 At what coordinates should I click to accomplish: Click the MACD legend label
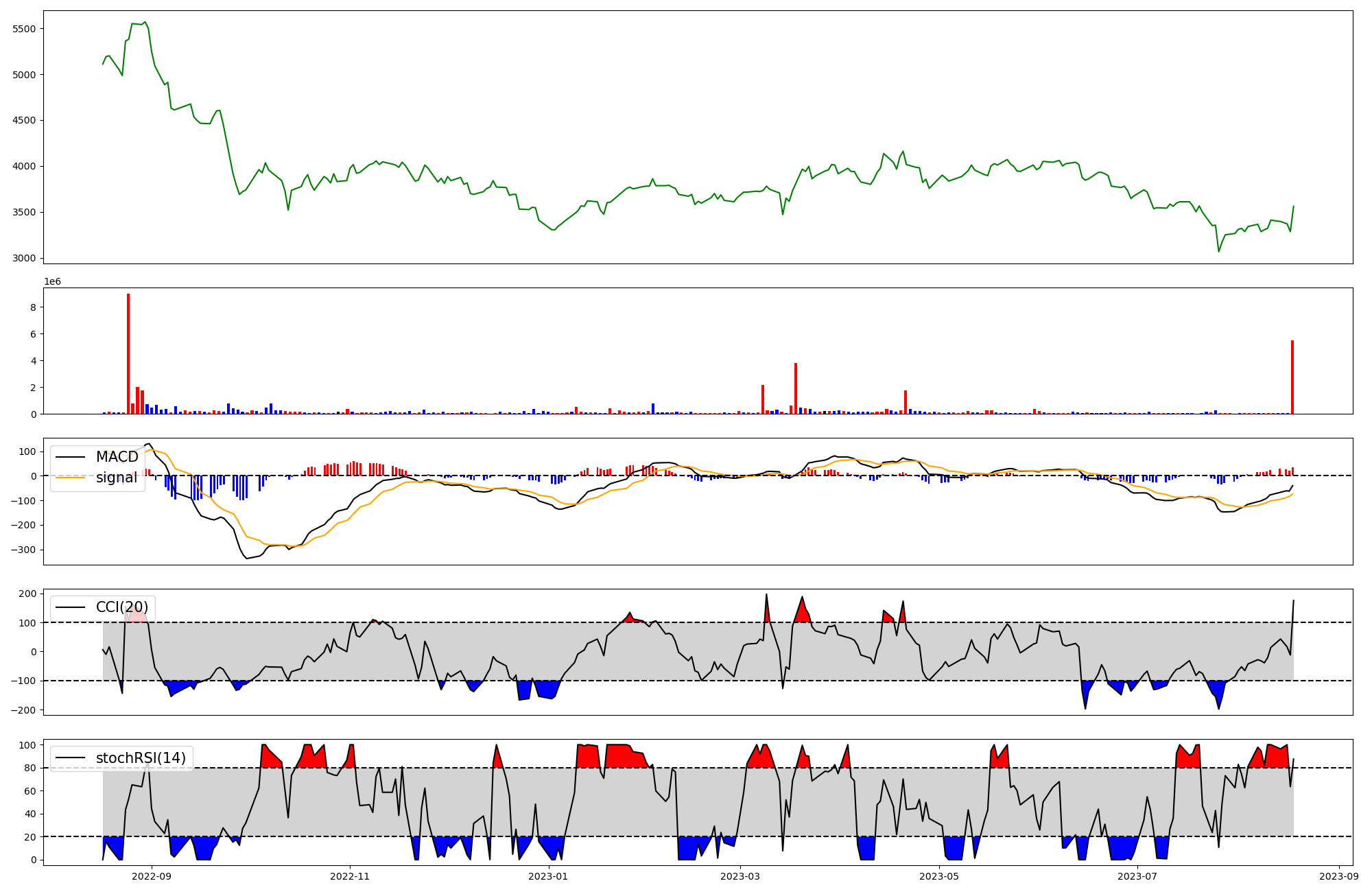[117, 457]
